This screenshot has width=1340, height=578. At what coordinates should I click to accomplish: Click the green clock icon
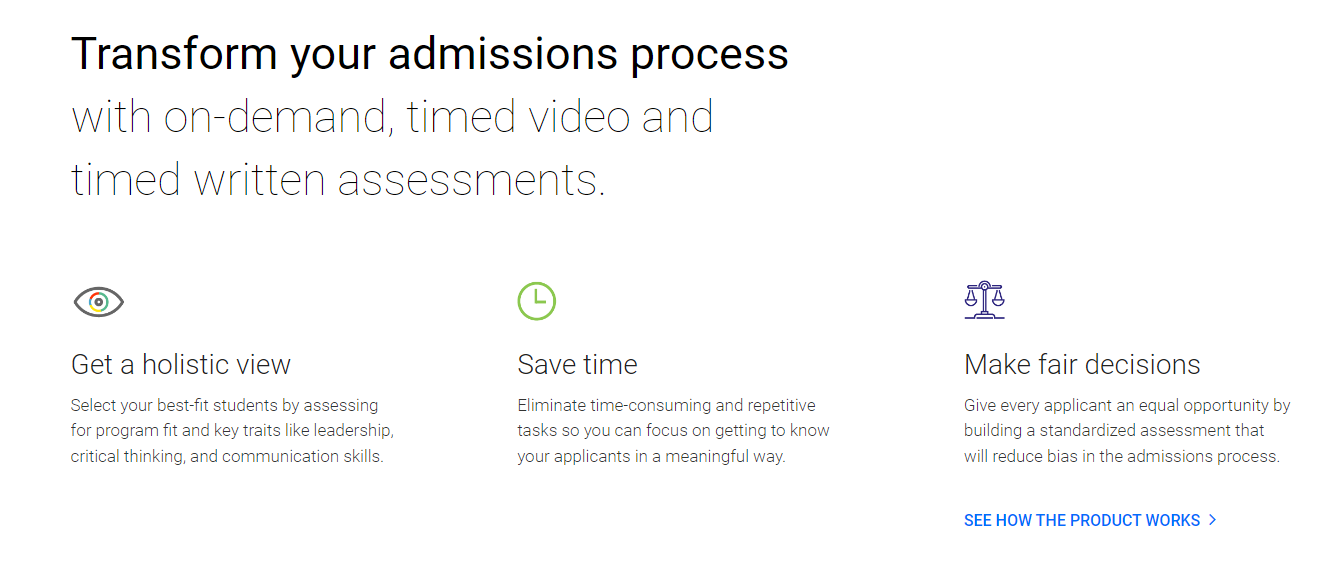[x=536, y=301]
